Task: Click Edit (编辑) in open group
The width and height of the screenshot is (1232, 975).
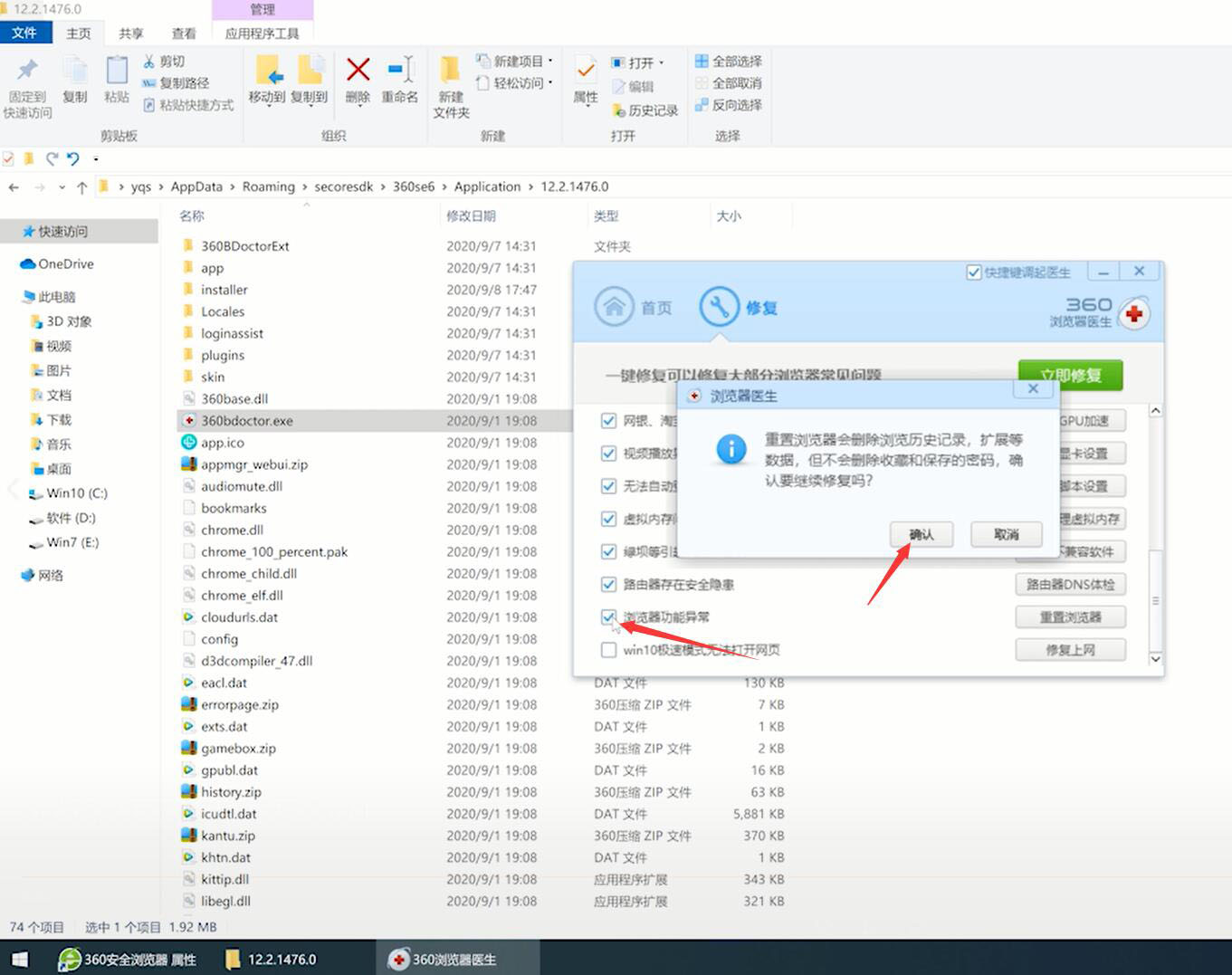Action: pyautogui.click(x=633, y=86)
